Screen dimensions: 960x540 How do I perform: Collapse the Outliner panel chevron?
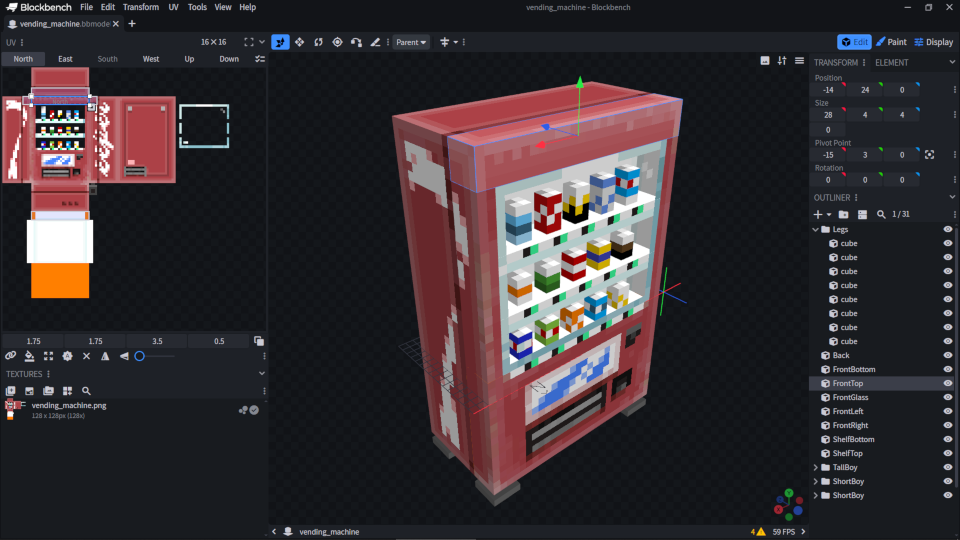(952, 197)
